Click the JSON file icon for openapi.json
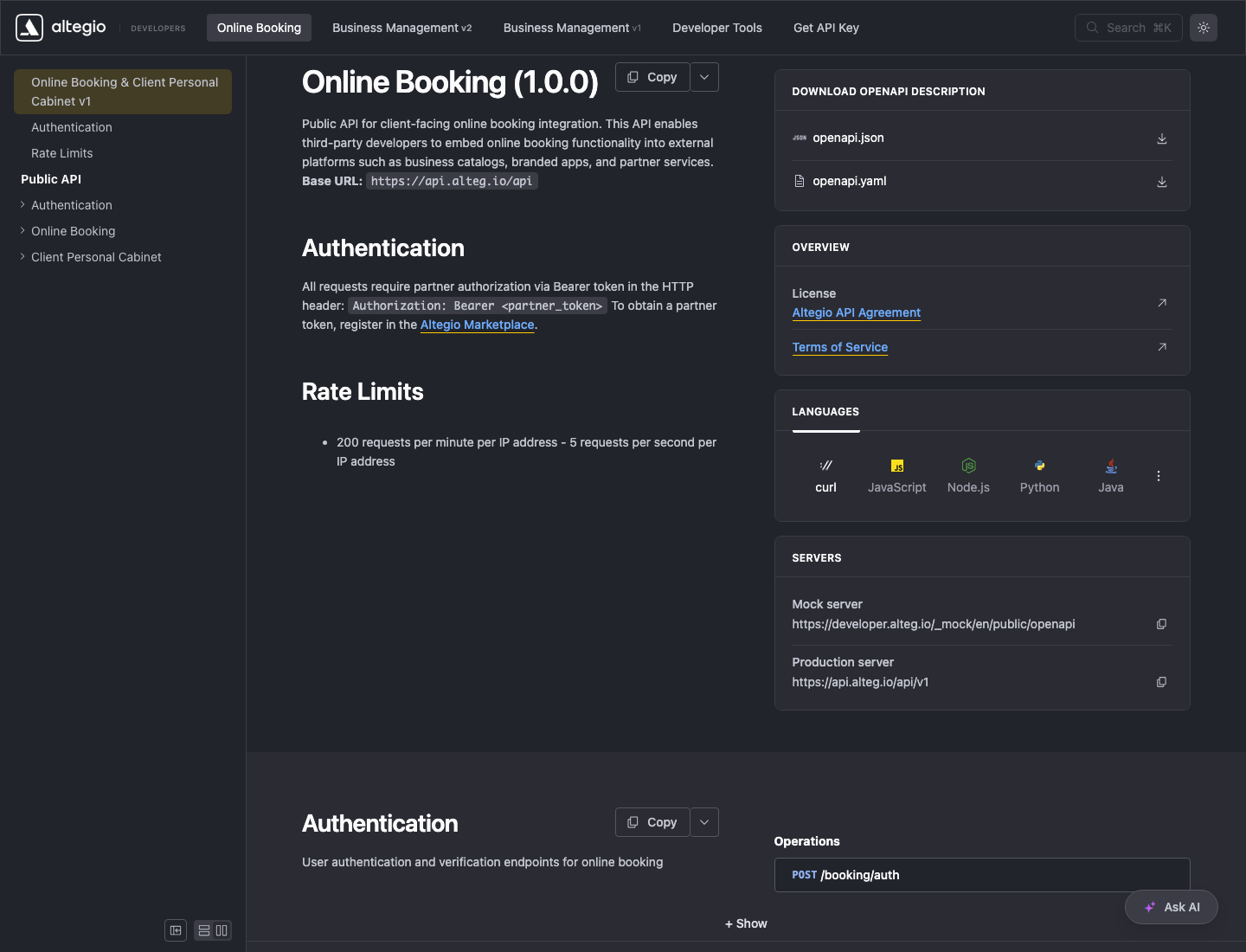1246x952 pixels. pos(800,138)
